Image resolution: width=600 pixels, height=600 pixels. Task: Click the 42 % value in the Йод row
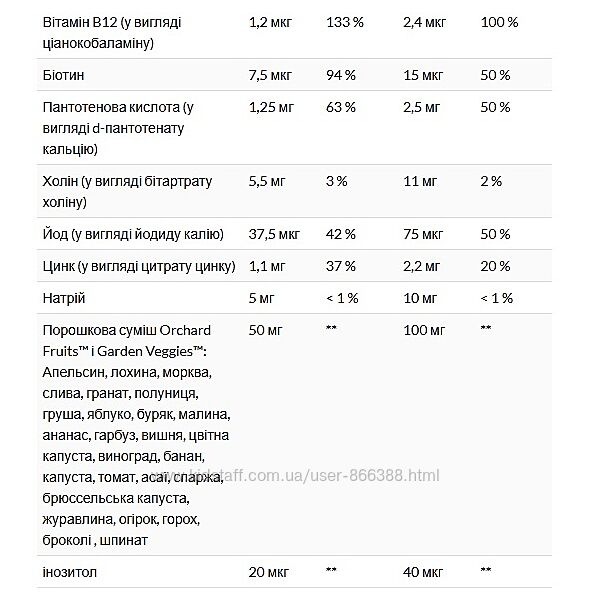pos(339,234)
